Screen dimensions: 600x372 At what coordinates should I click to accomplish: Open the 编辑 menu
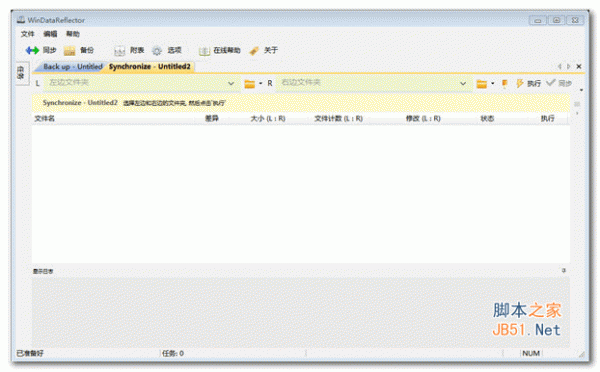pos(50,34)
